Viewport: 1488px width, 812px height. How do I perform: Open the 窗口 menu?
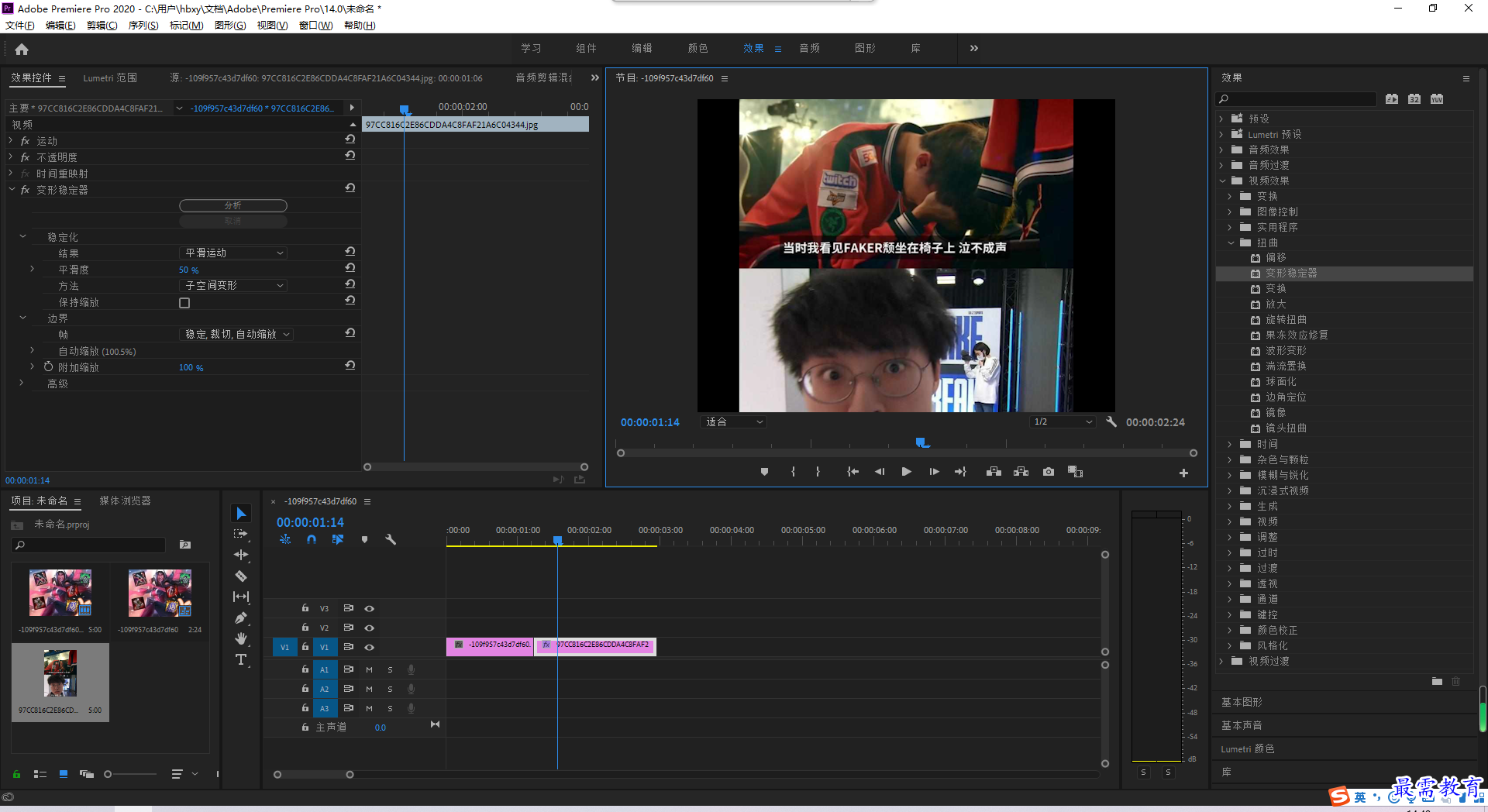point(315,26)
